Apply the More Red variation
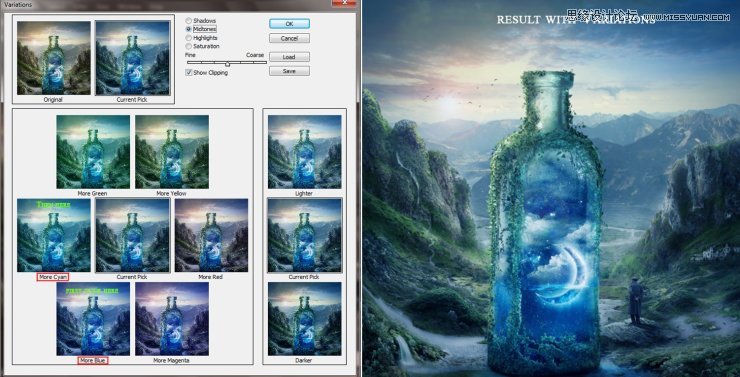The image size is (740, 377). 211,235
